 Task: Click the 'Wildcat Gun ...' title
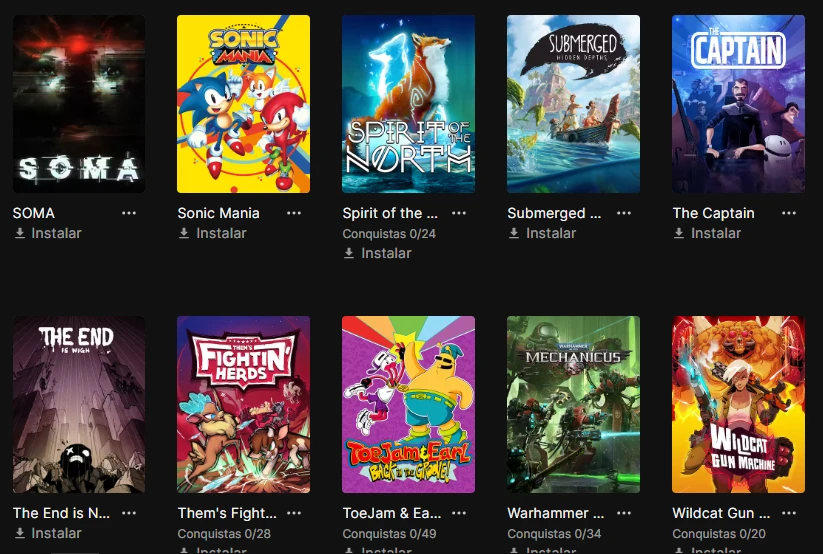[x=721, y=513]
